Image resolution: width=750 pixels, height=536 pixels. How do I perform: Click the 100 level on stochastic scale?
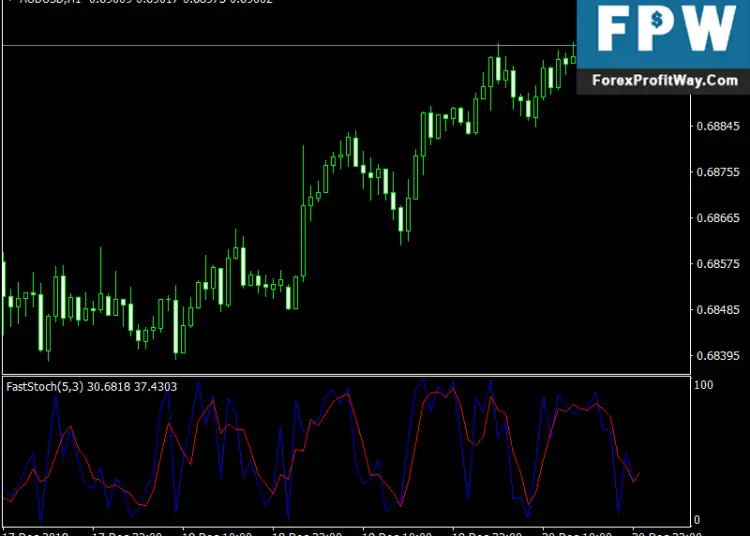pos(704,385)
